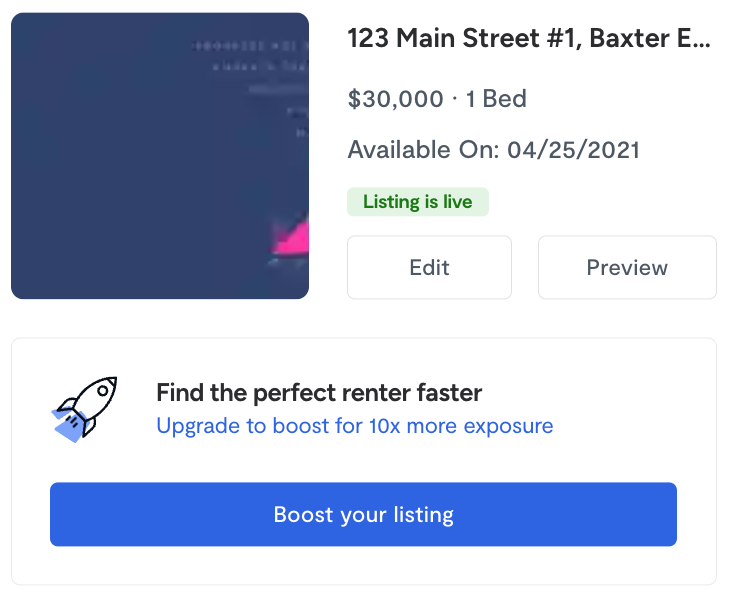
Task: Click the 123 Main Street #1 listing title
Action: click(x=530, y=38)
